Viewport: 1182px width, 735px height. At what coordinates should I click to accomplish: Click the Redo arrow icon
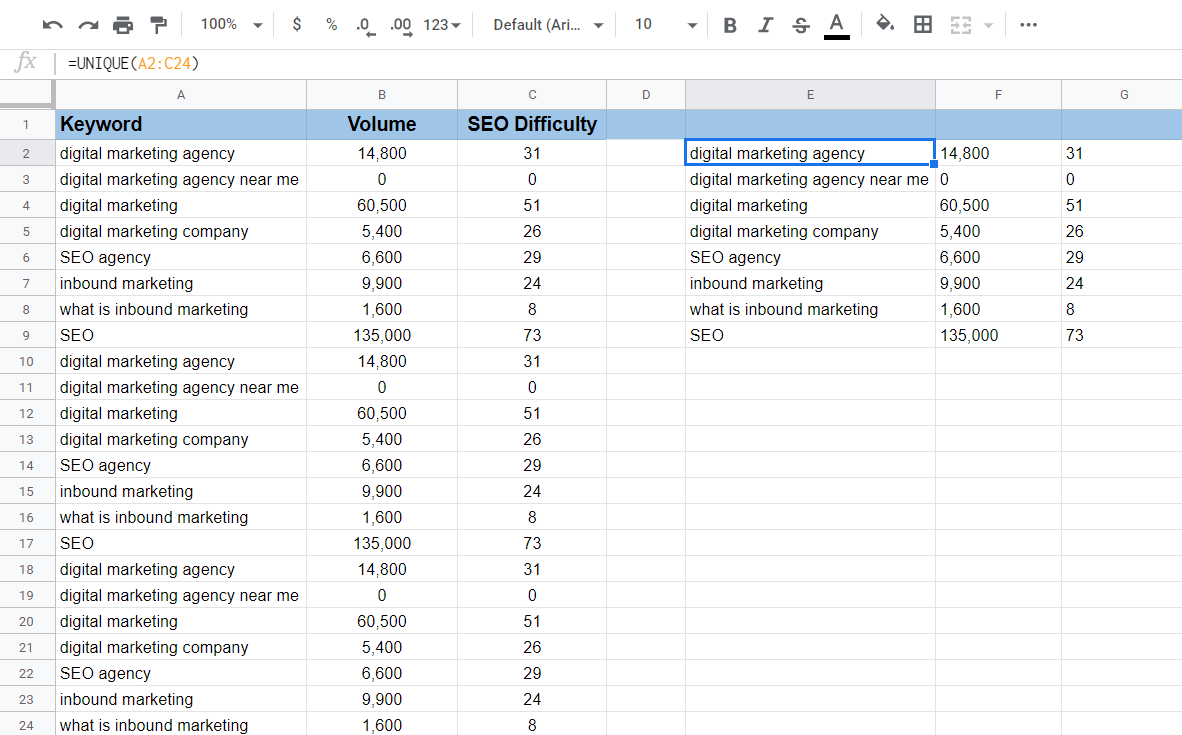pyautogui.click(x=88, y=25)
